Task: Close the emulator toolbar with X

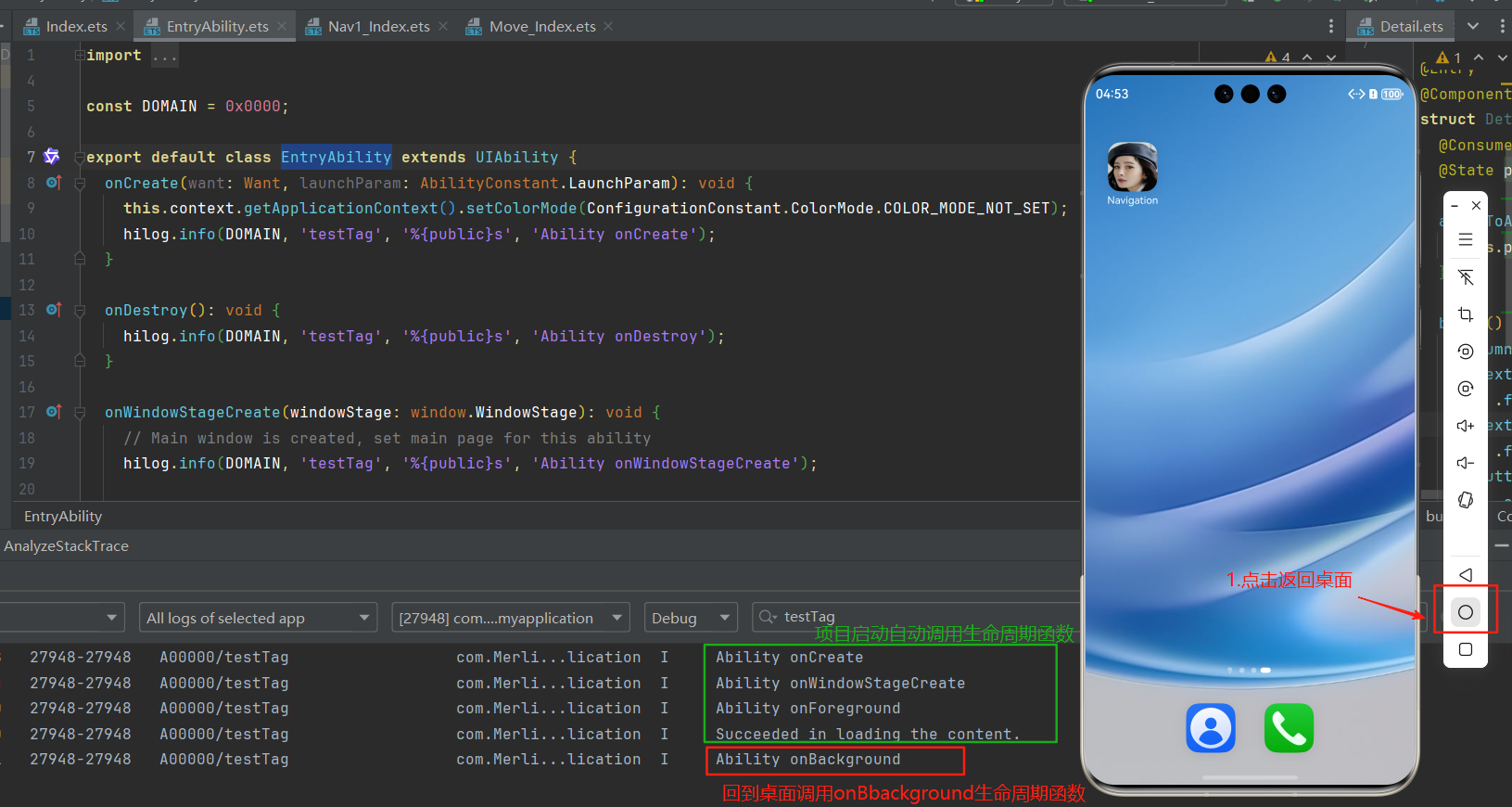Action: tap(1476, 205)
